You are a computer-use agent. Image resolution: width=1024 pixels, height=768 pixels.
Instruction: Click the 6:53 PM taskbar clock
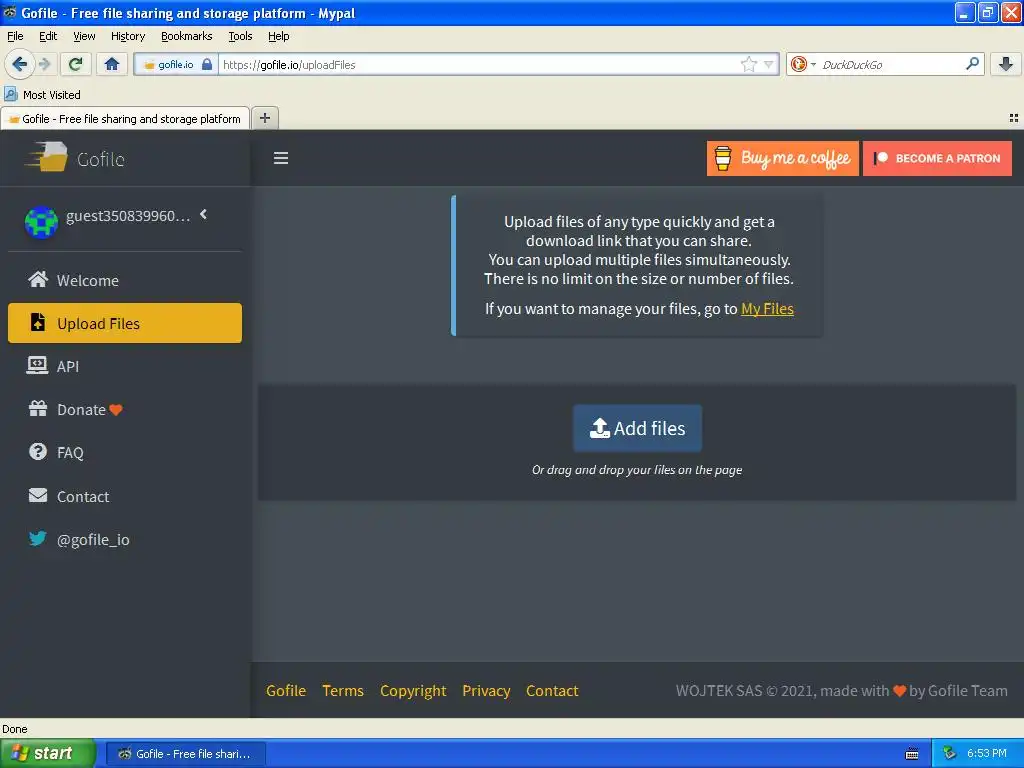pyautogui.click(x=986, y=753)
